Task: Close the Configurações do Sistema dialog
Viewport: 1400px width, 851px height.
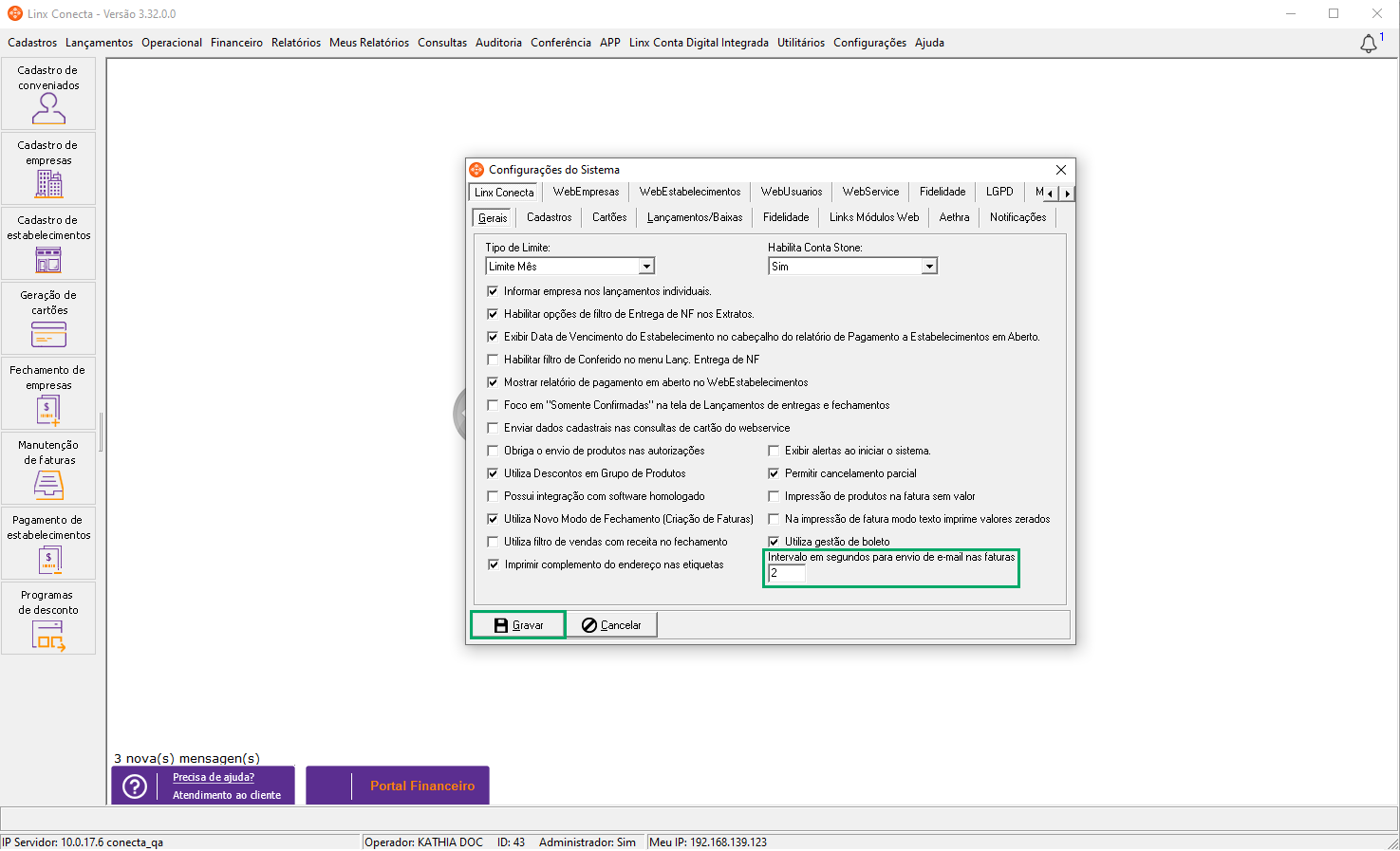Action: point(1061,170)
